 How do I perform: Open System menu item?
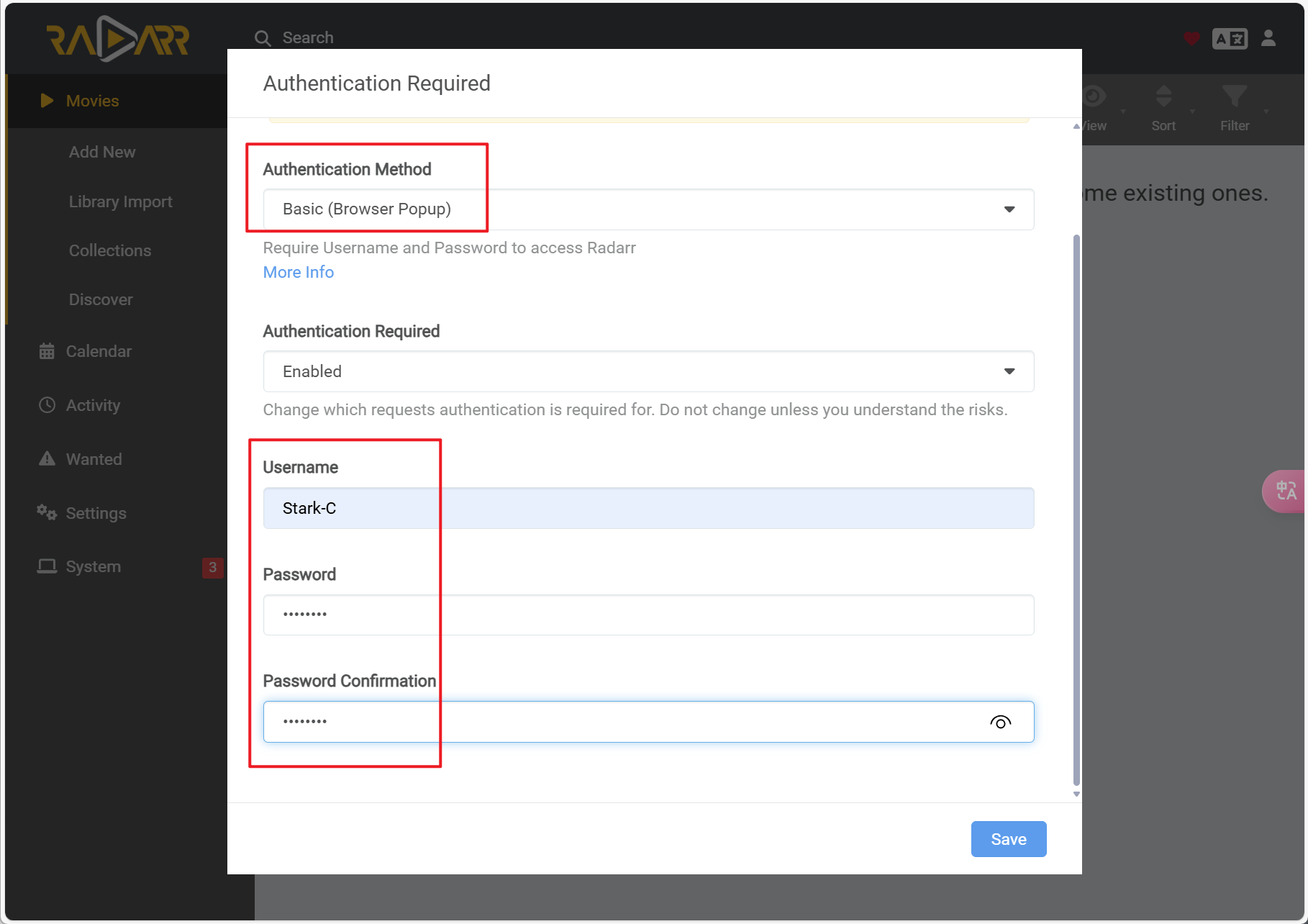pyautogui.click(x=93, y=566)
